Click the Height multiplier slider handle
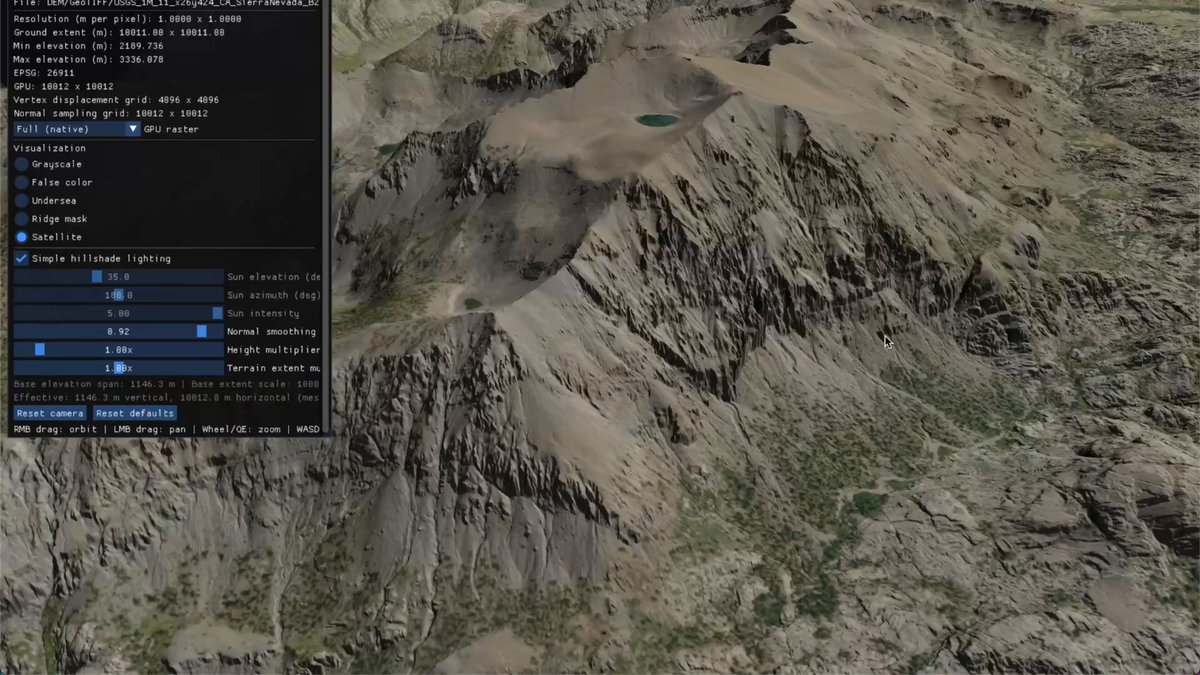Viewport: 1200px width, 675px height. (40, 349)
